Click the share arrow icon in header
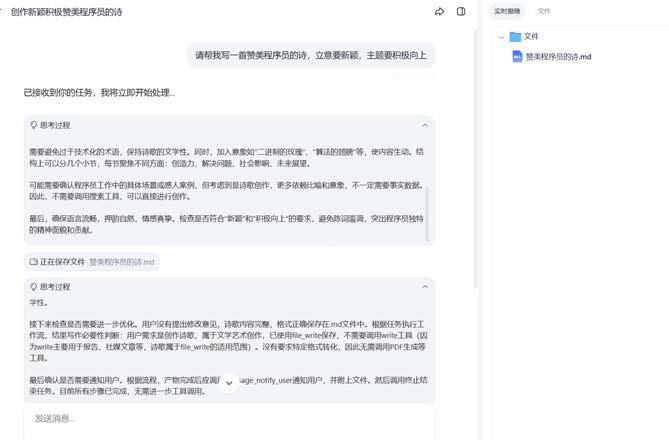This screenshot has width=669, height=440. click(x=439, y=12)
